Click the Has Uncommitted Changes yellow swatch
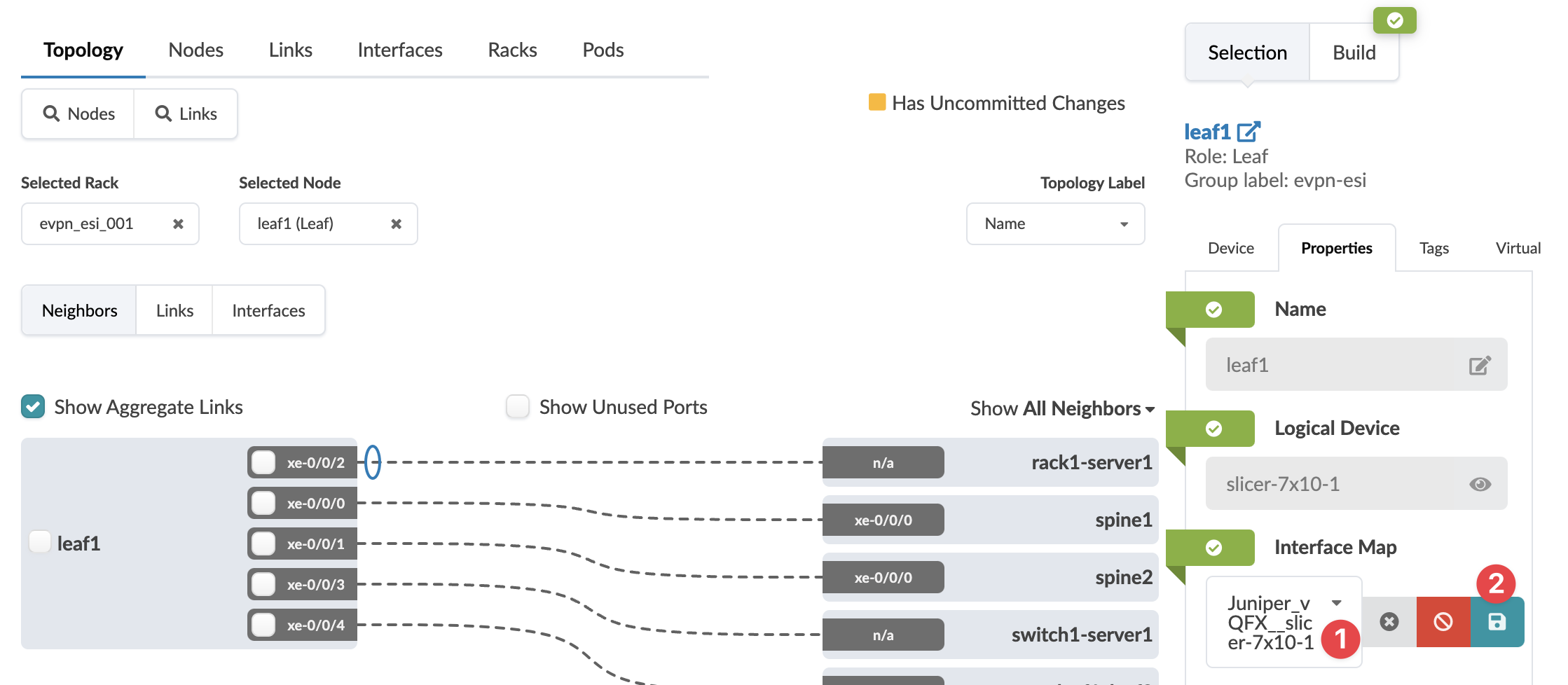The height and width of the screenshot is (685, 1568). tap(876, 102)
